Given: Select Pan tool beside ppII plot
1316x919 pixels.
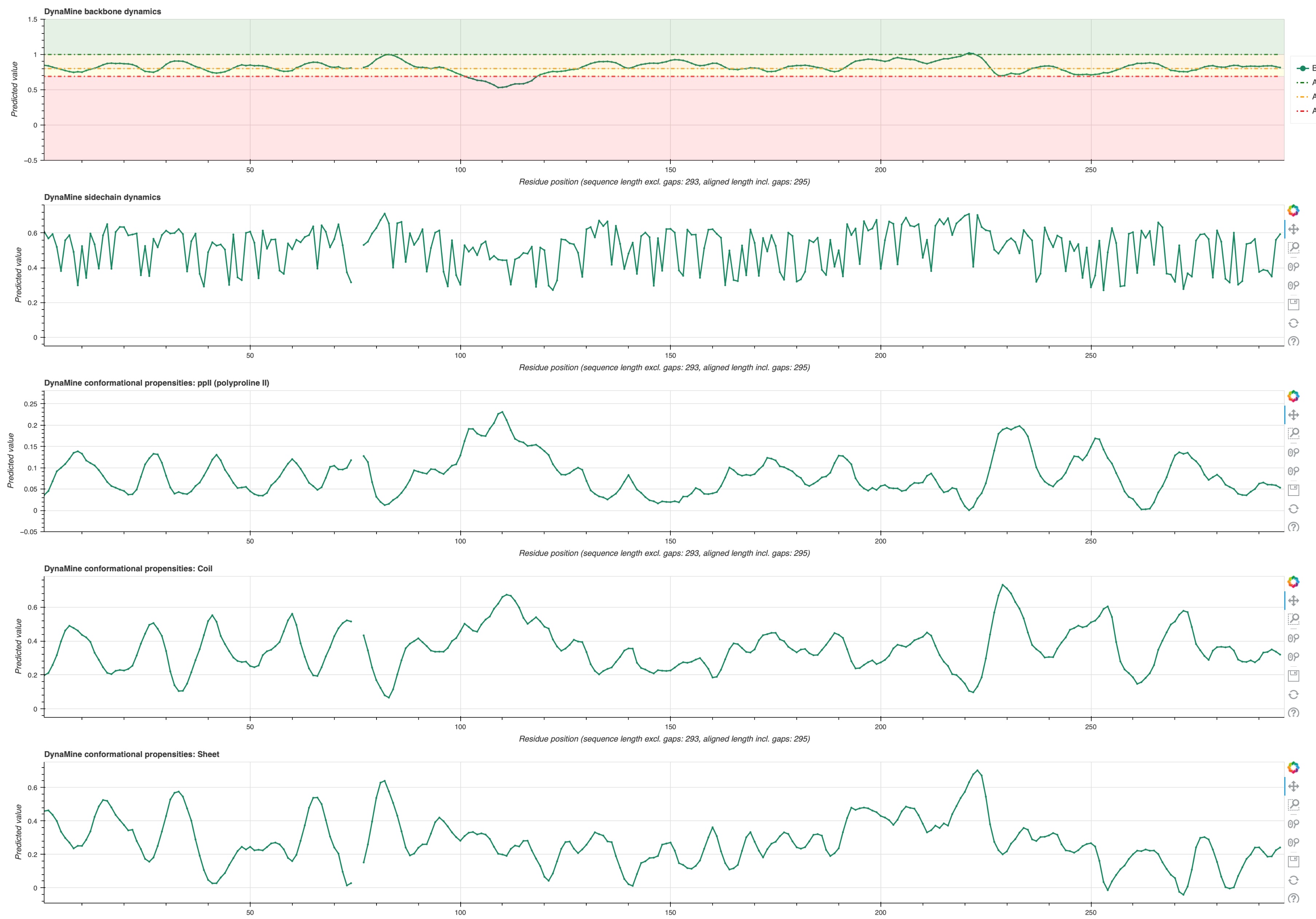Looking at the screenshot, I should point(1293,415).
